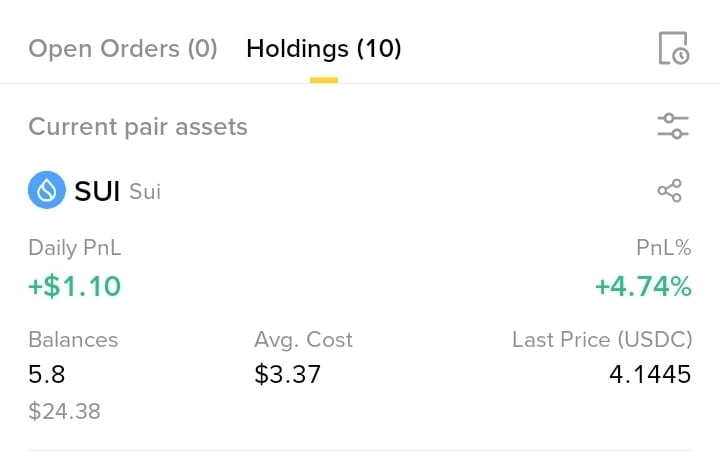
Task: Tap the Balances label
Action: [73, 340]
